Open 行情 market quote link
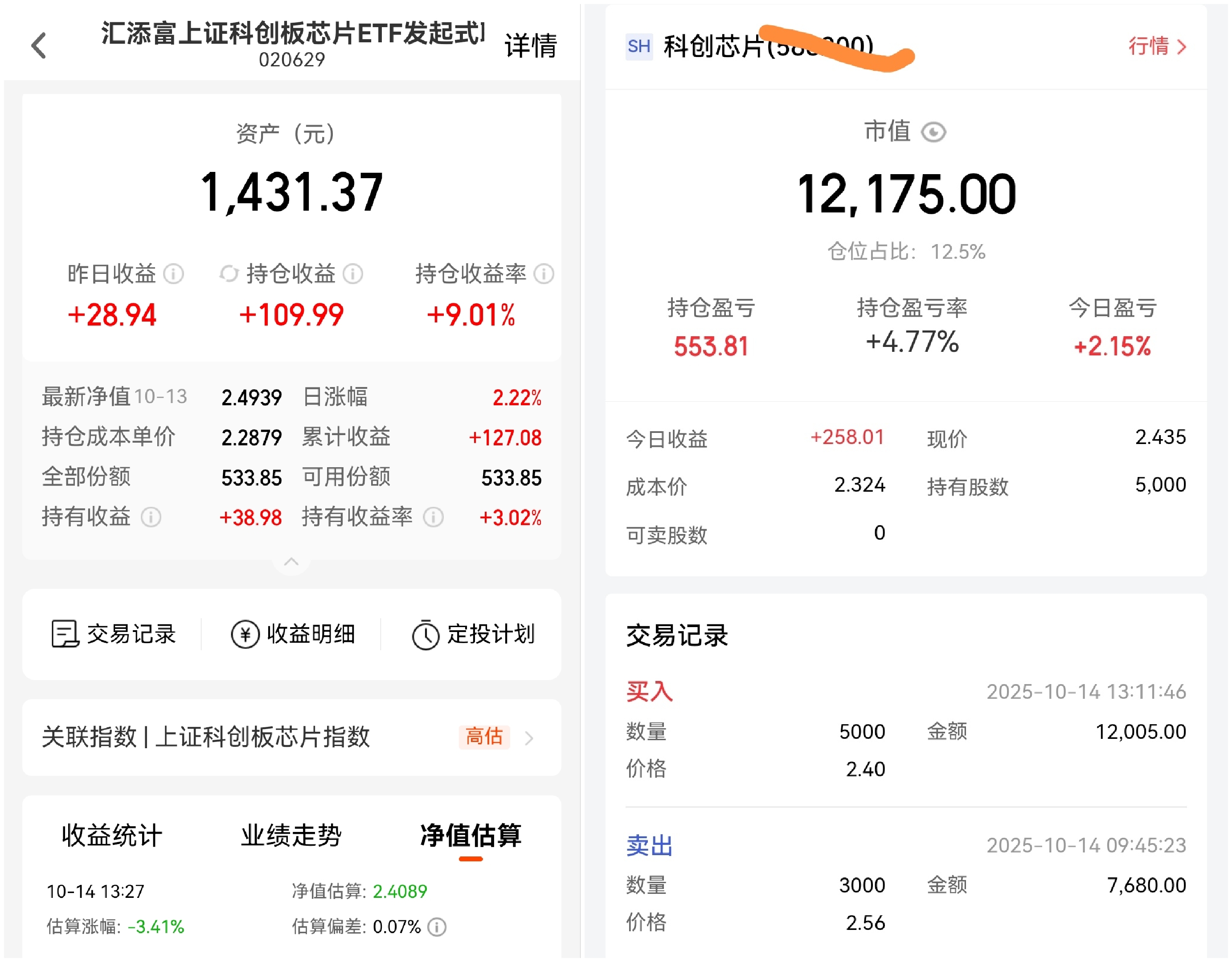 [x=1156, y=46]
